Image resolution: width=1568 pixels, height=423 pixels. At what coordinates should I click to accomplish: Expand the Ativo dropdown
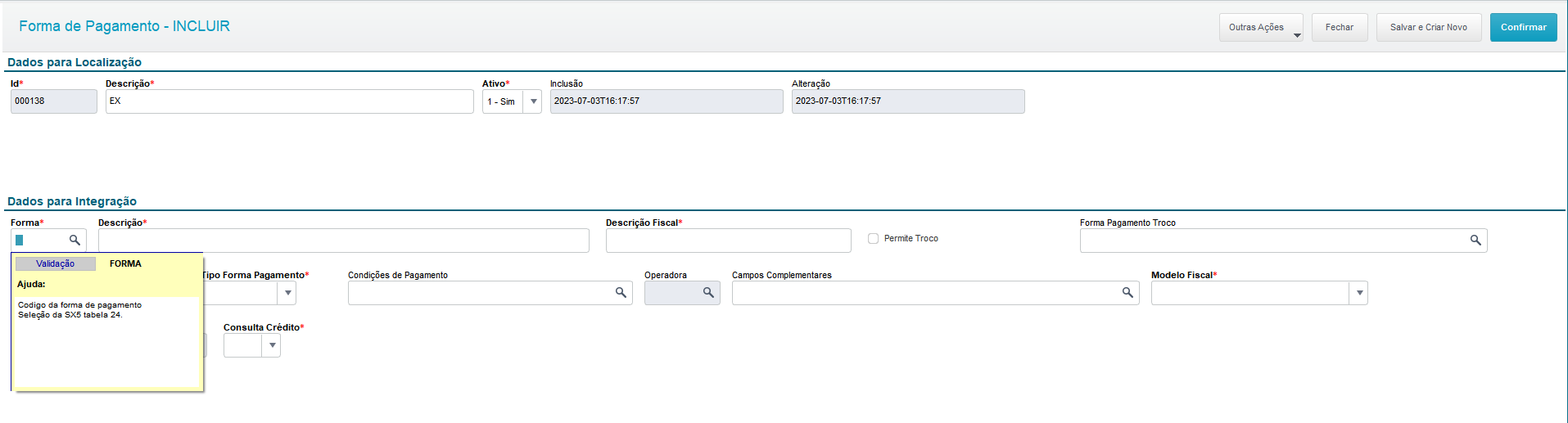coord(533,101)
